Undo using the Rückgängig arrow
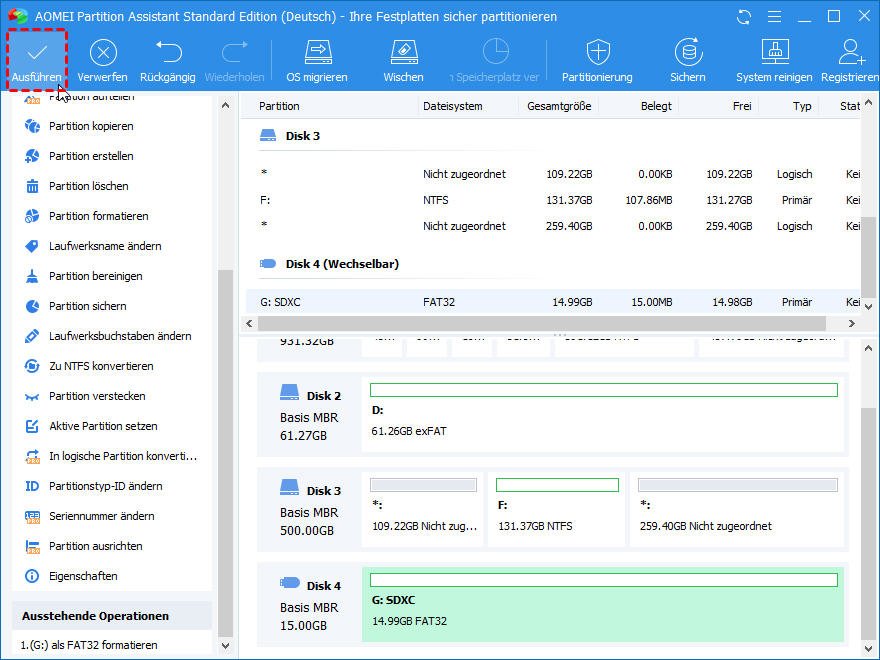880x660 pixels. [x=167, y=59]
